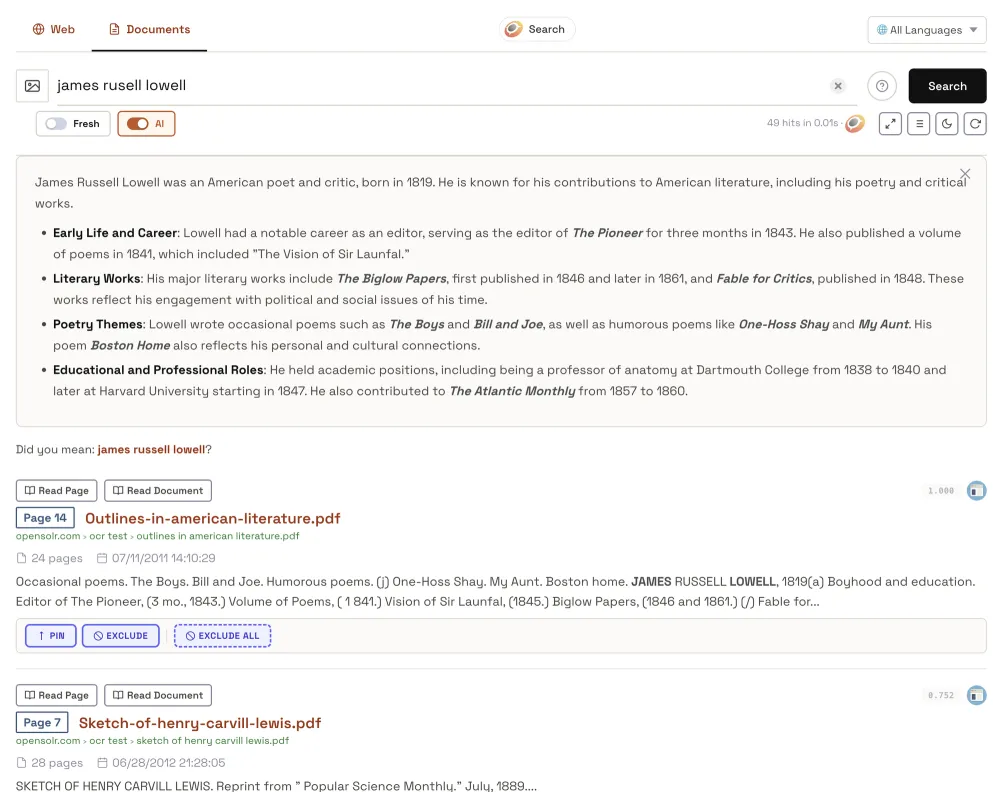The height and width of the screenshot is (792, 1000).
Task: Read Document for Outlines-in-american-literature result
Action: click(x=158, y=490)
